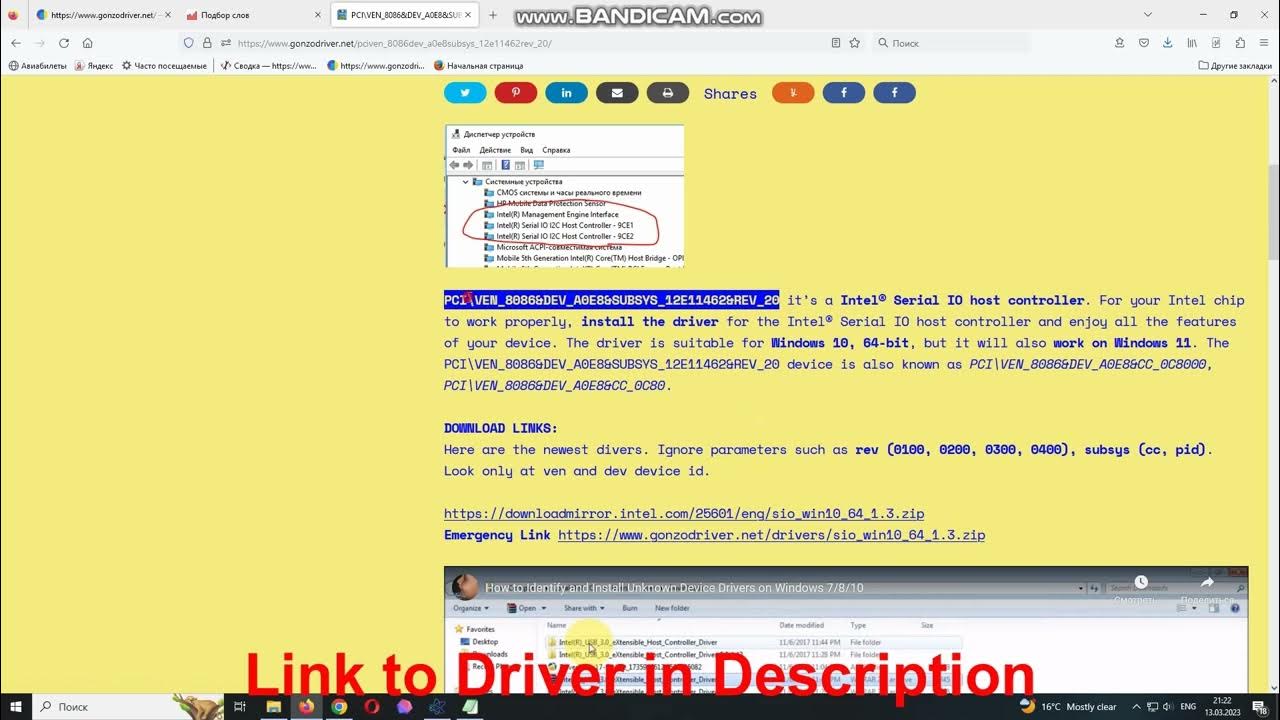1280x720 pixels.
Task: Launch Opera from the taskbar
Action: coord(371,706)
